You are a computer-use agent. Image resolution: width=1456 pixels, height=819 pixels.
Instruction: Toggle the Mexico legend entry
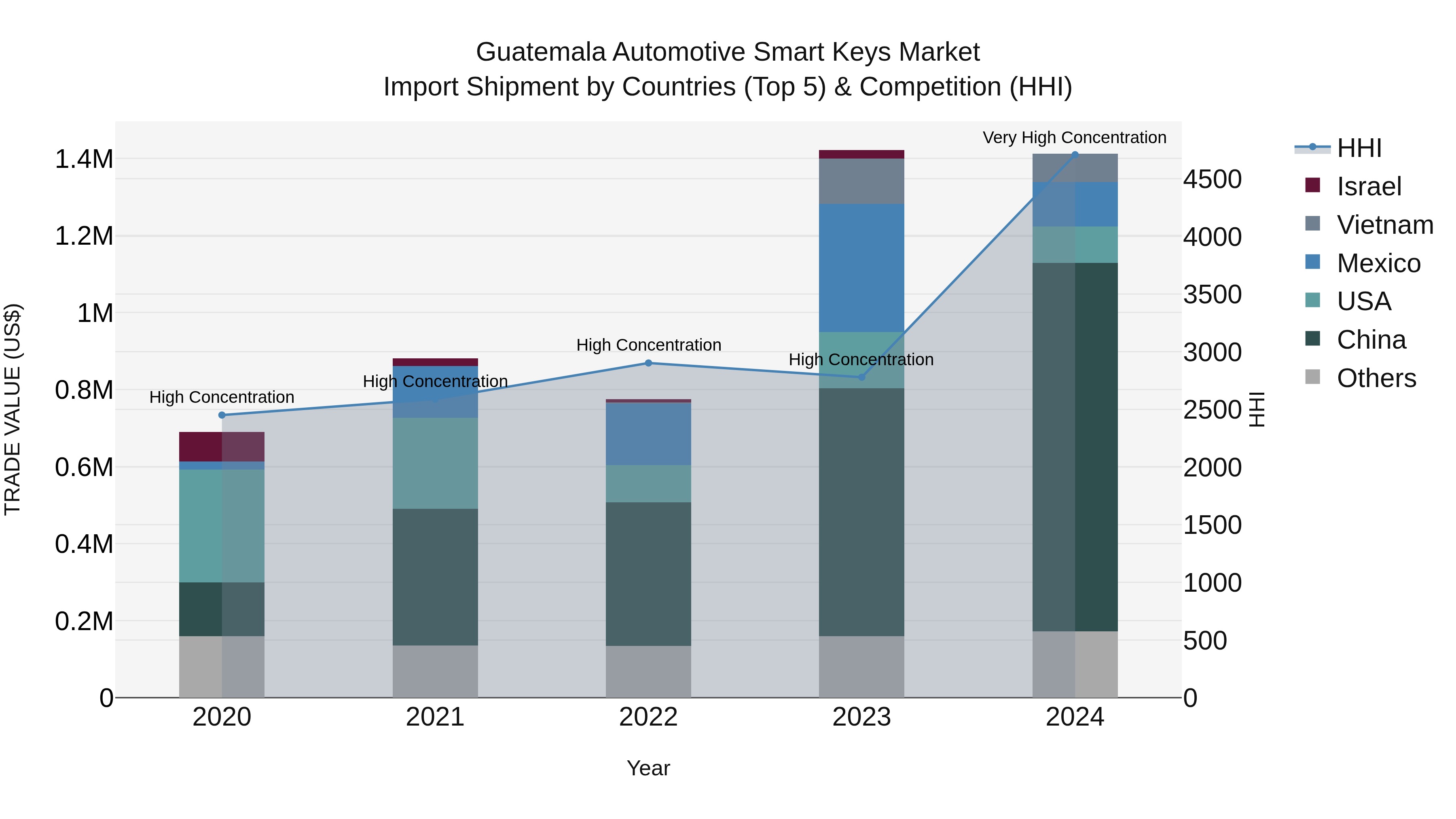(x=1362, y=263)
